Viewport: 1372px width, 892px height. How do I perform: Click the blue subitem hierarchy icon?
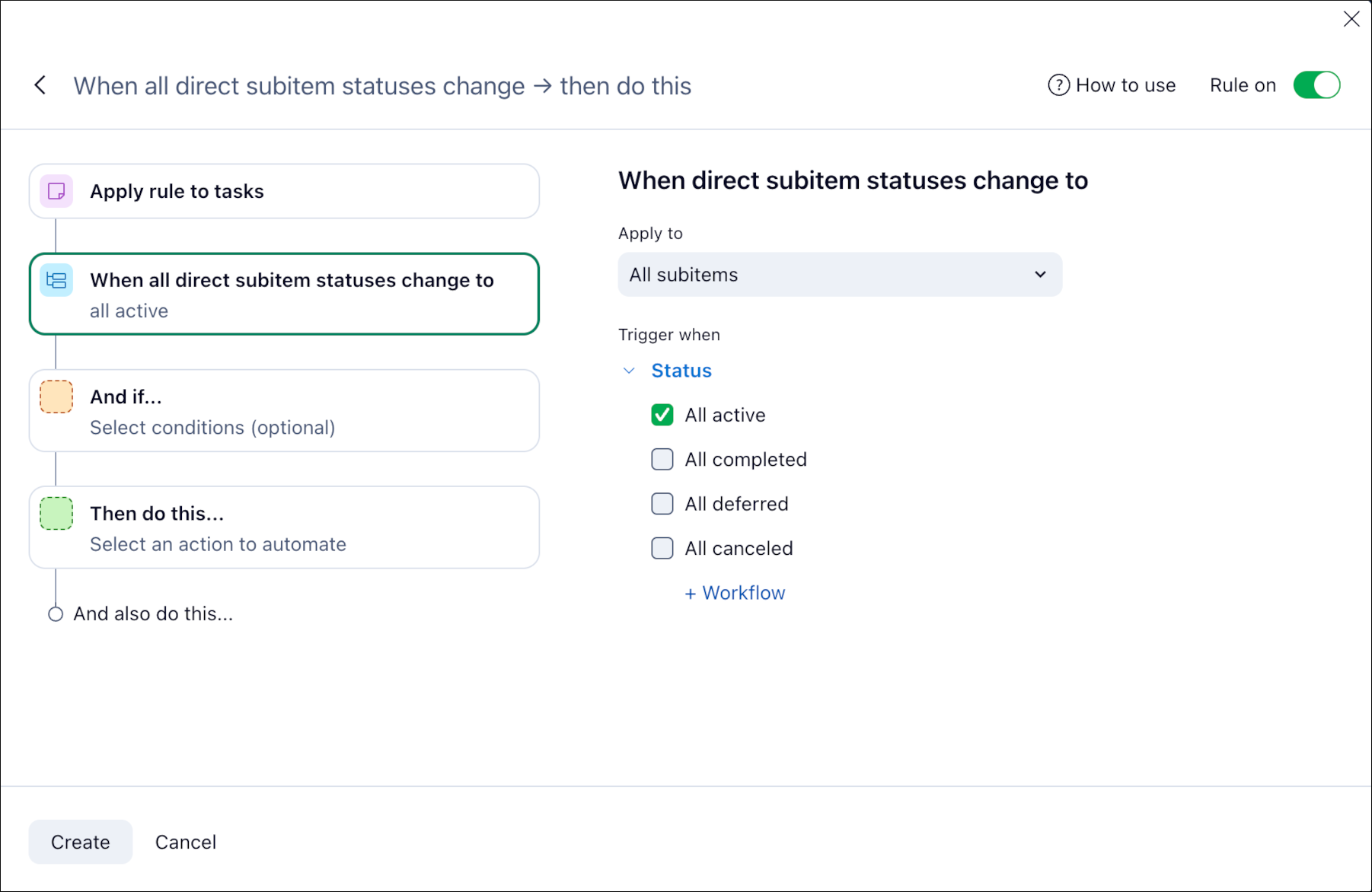(56, 281)
